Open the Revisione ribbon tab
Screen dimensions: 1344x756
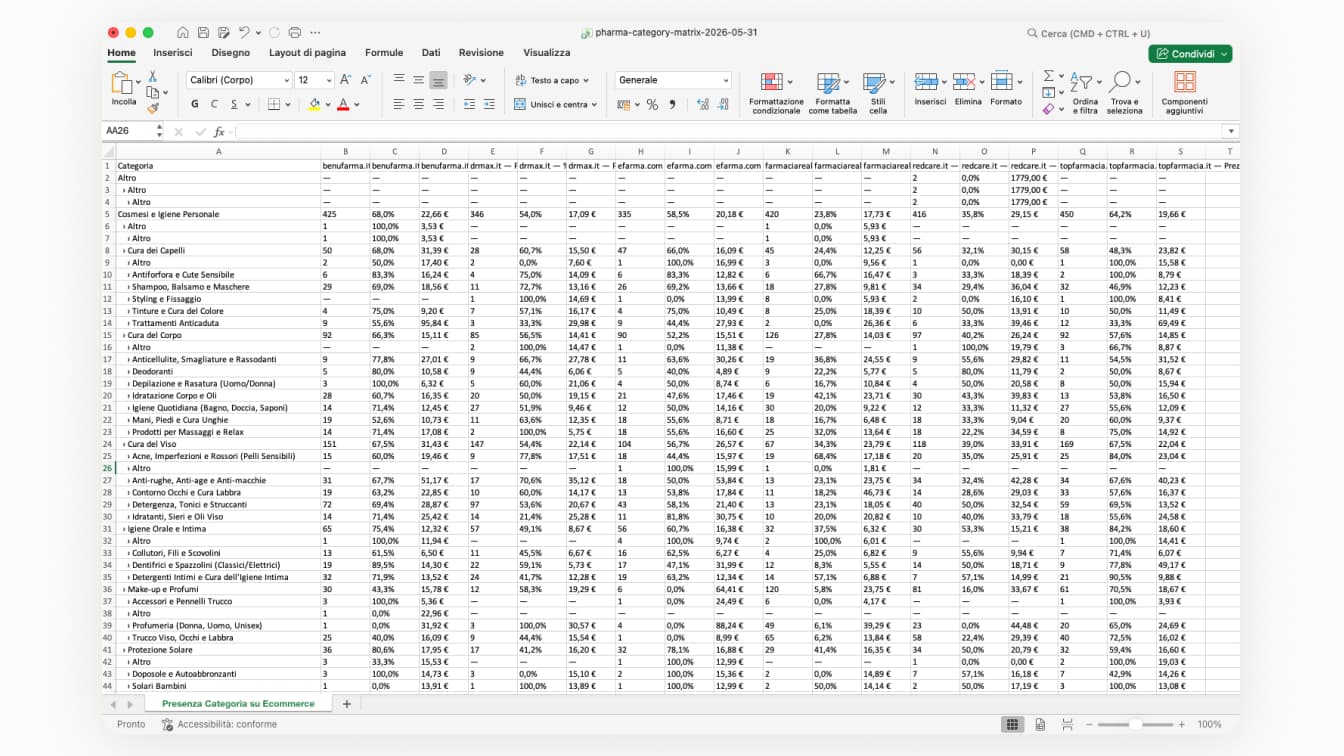481,53
